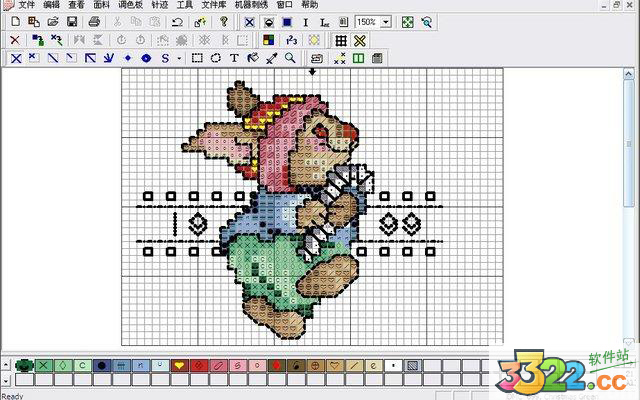The image size is (640, 400).
Task: Pick the green swatch with X symbol
Action: (x=44, y=365)
